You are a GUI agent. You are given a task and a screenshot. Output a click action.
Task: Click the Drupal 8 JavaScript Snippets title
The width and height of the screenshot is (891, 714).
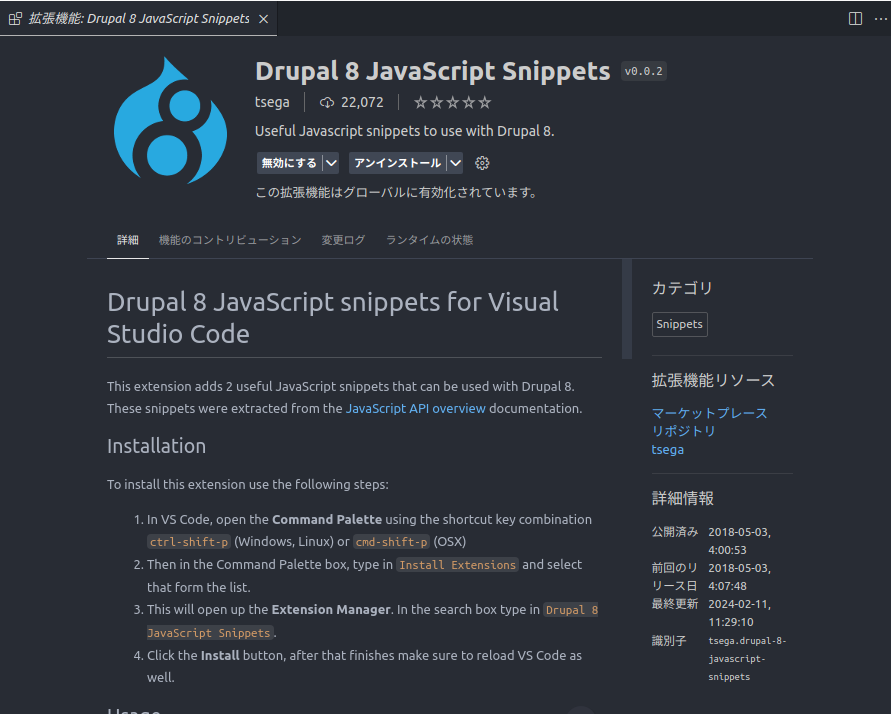click(x=432, y=71)
